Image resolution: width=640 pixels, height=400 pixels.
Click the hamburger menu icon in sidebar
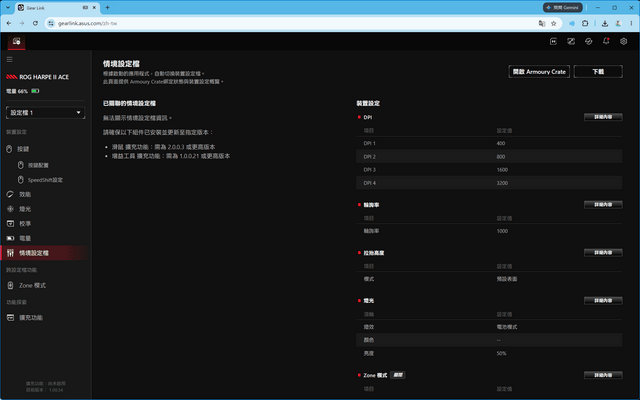click(9, 60)
